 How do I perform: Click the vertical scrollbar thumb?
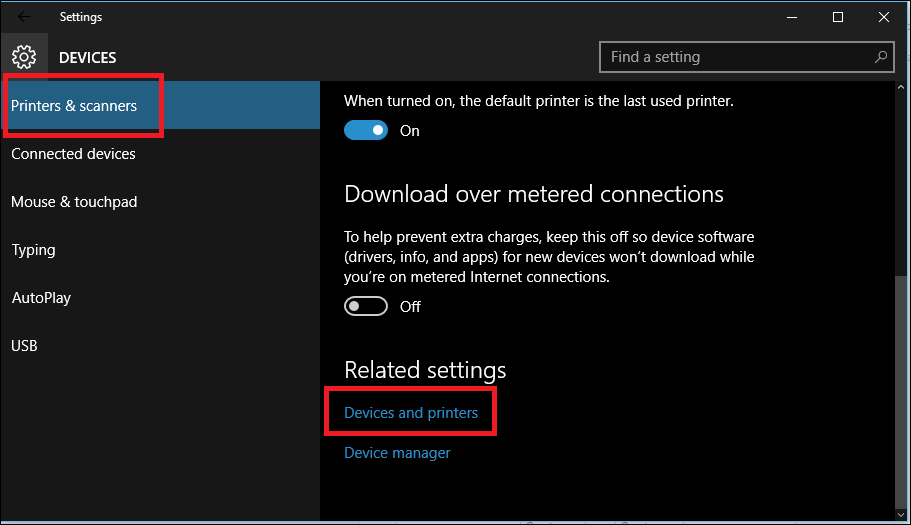[x=902, y=390]
